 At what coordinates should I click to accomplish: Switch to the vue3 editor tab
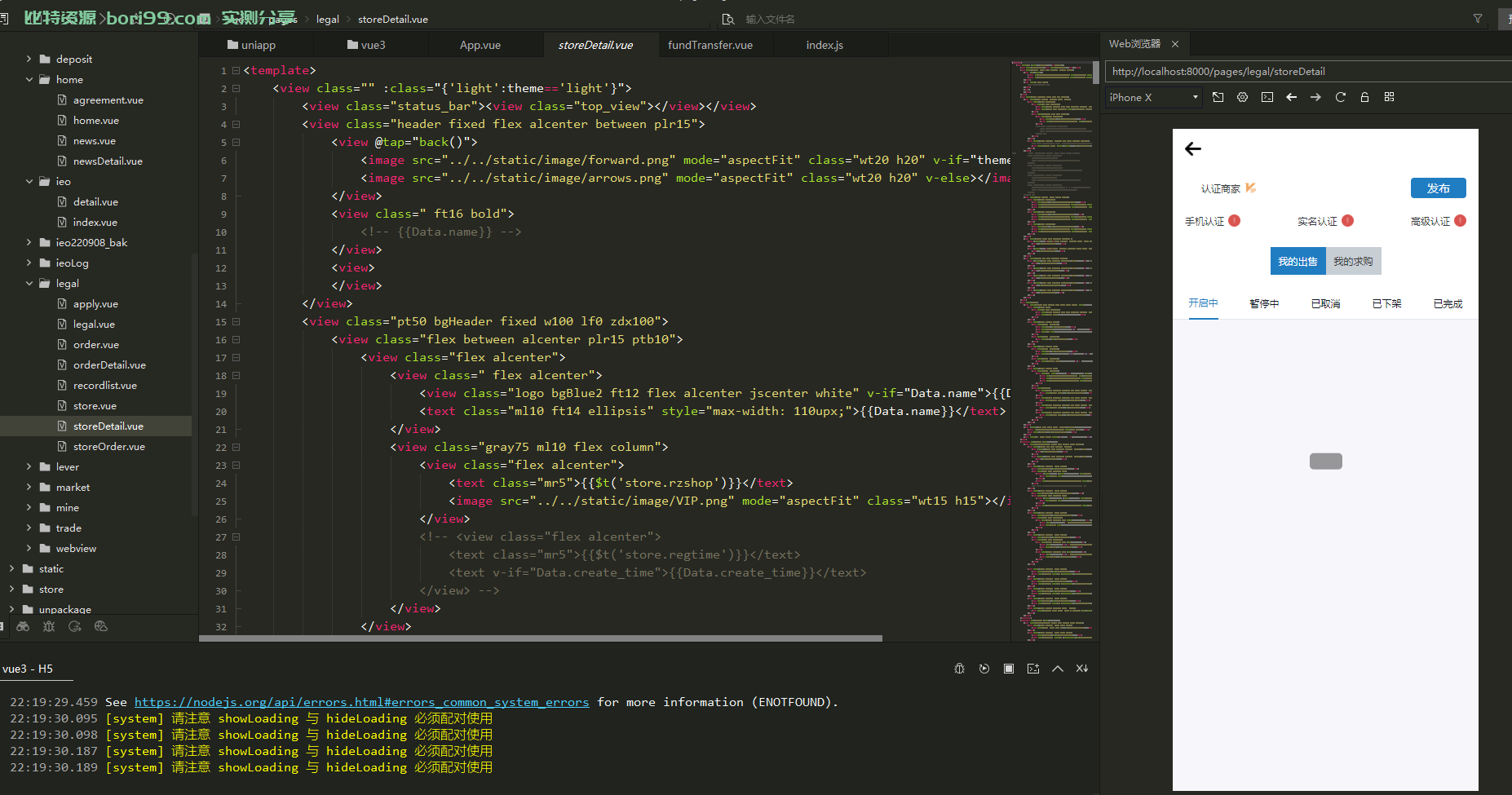click(x=366, y=45)
